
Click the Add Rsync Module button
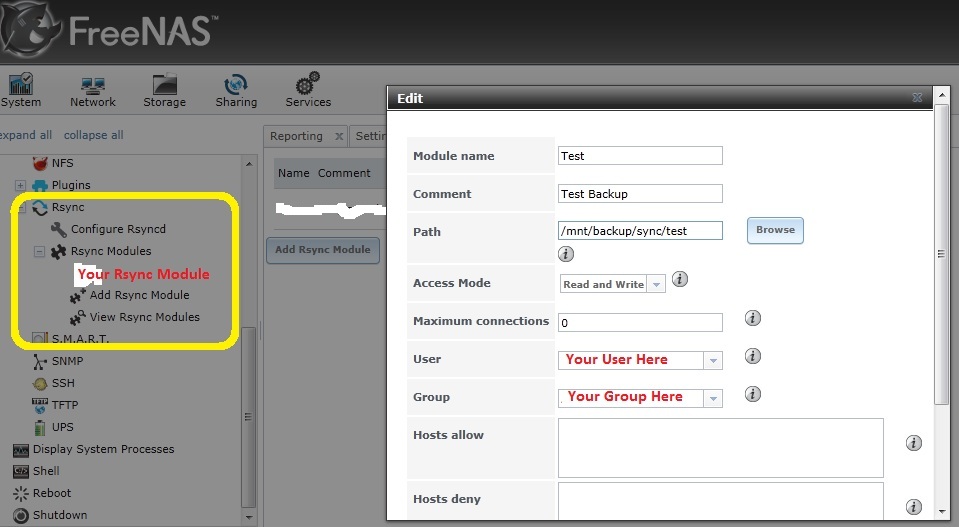click(323, 250)
